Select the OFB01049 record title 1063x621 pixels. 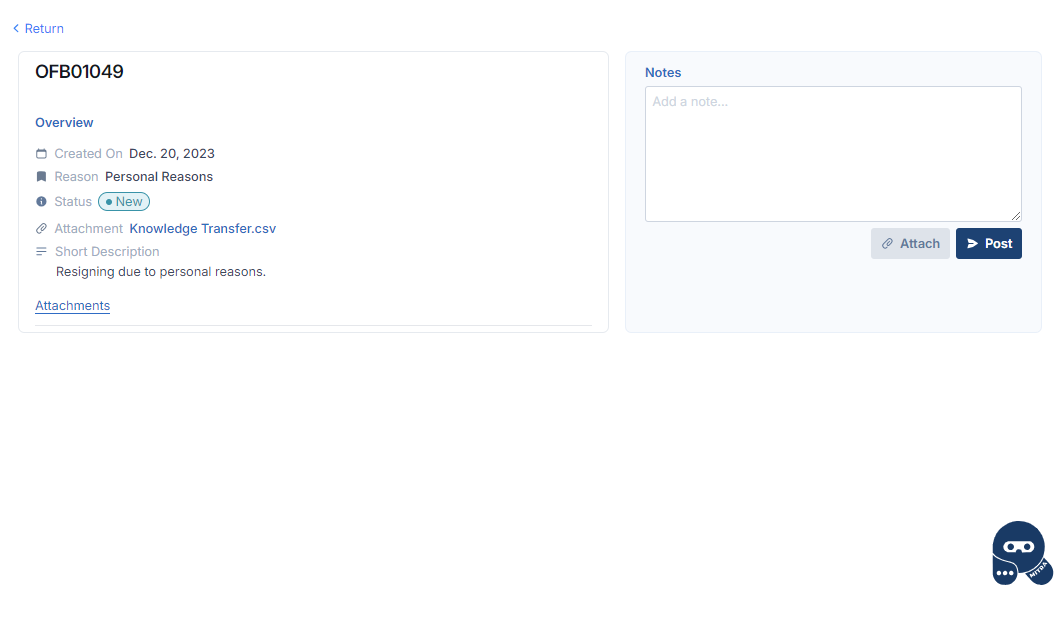[x=79, y=72]
